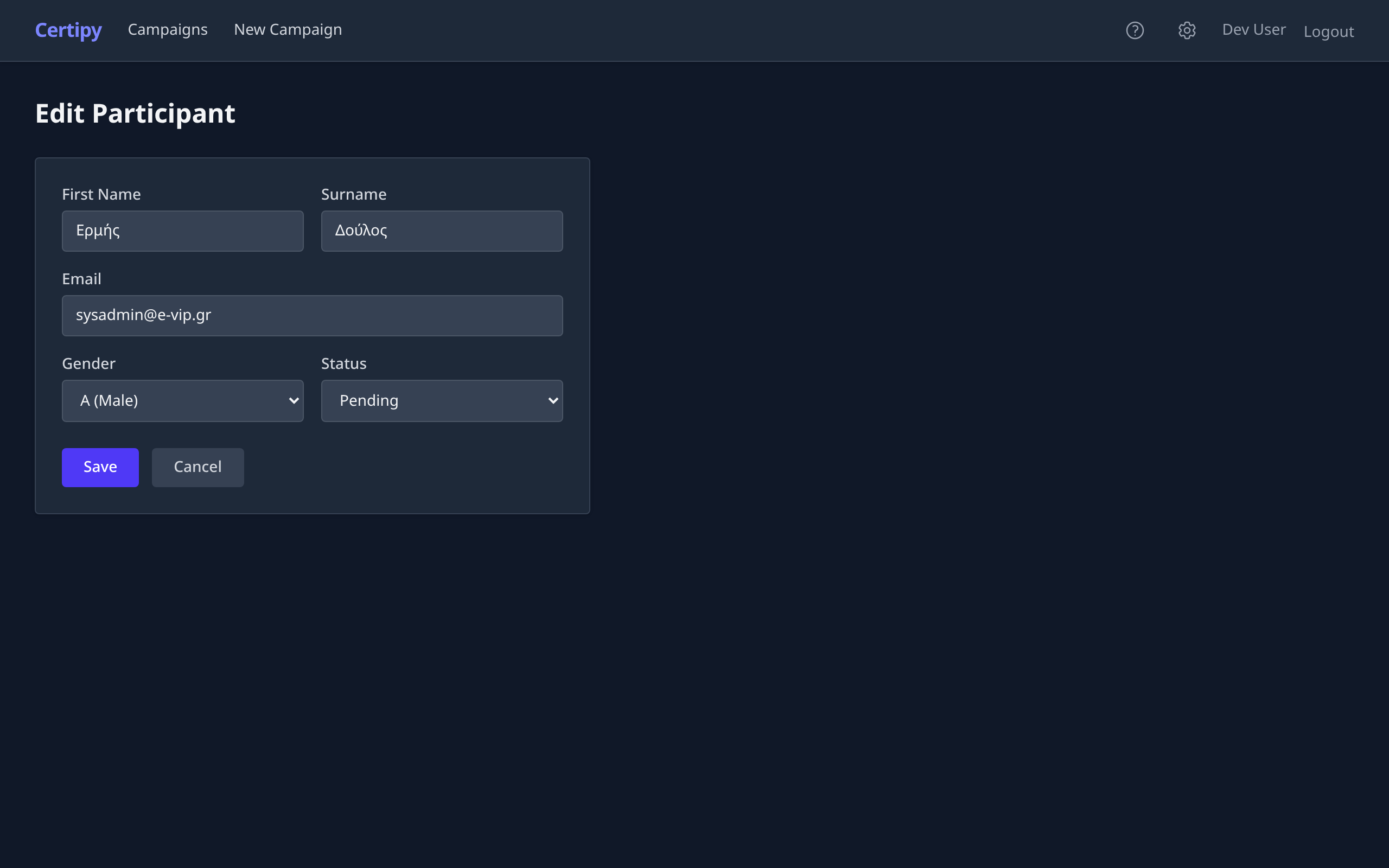
Task: Open the Campaigns page
Action: point(168,30)
